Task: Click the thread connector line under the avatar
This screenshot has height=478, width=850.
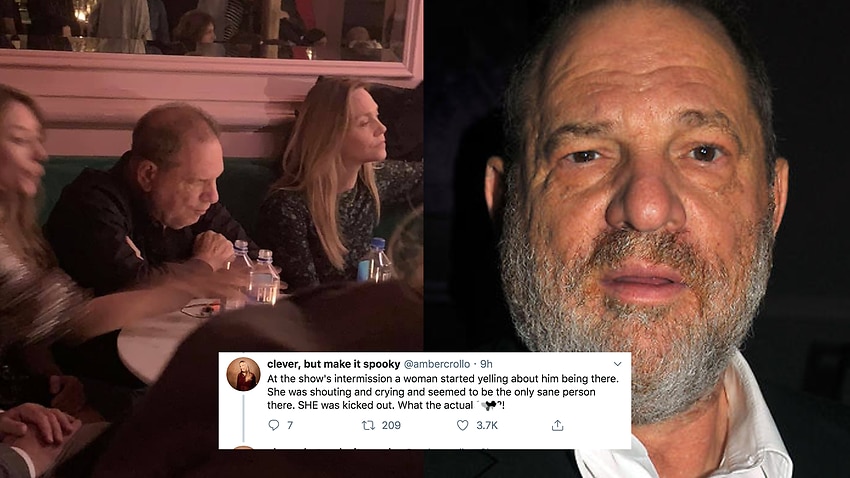Action: point(243,418)
